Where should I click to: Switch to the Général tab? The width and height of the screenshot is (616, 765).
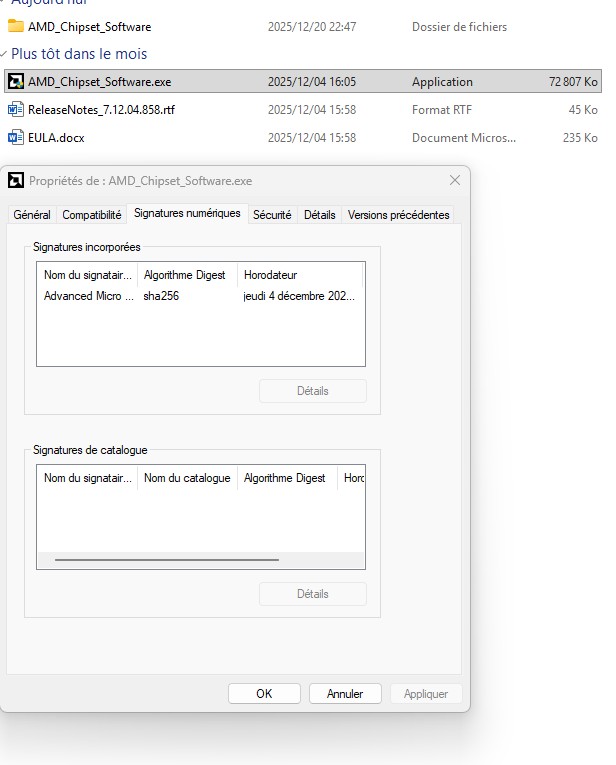32,215
